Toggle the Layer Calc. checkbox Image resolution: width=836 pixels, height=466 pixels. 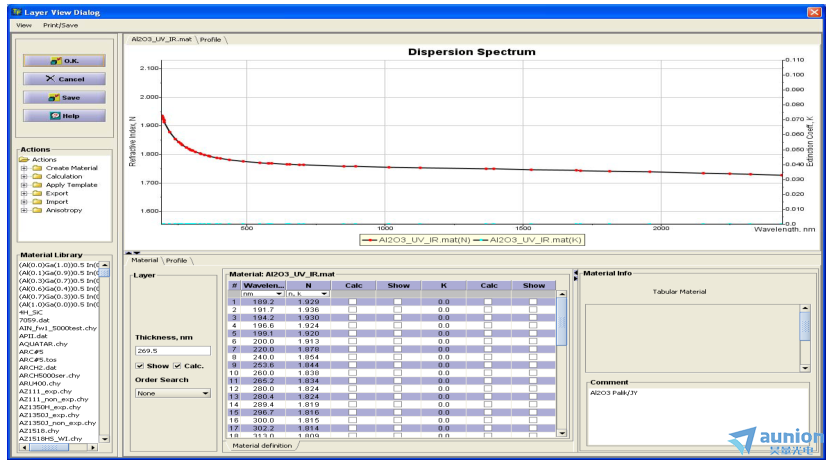click(178, 366)
